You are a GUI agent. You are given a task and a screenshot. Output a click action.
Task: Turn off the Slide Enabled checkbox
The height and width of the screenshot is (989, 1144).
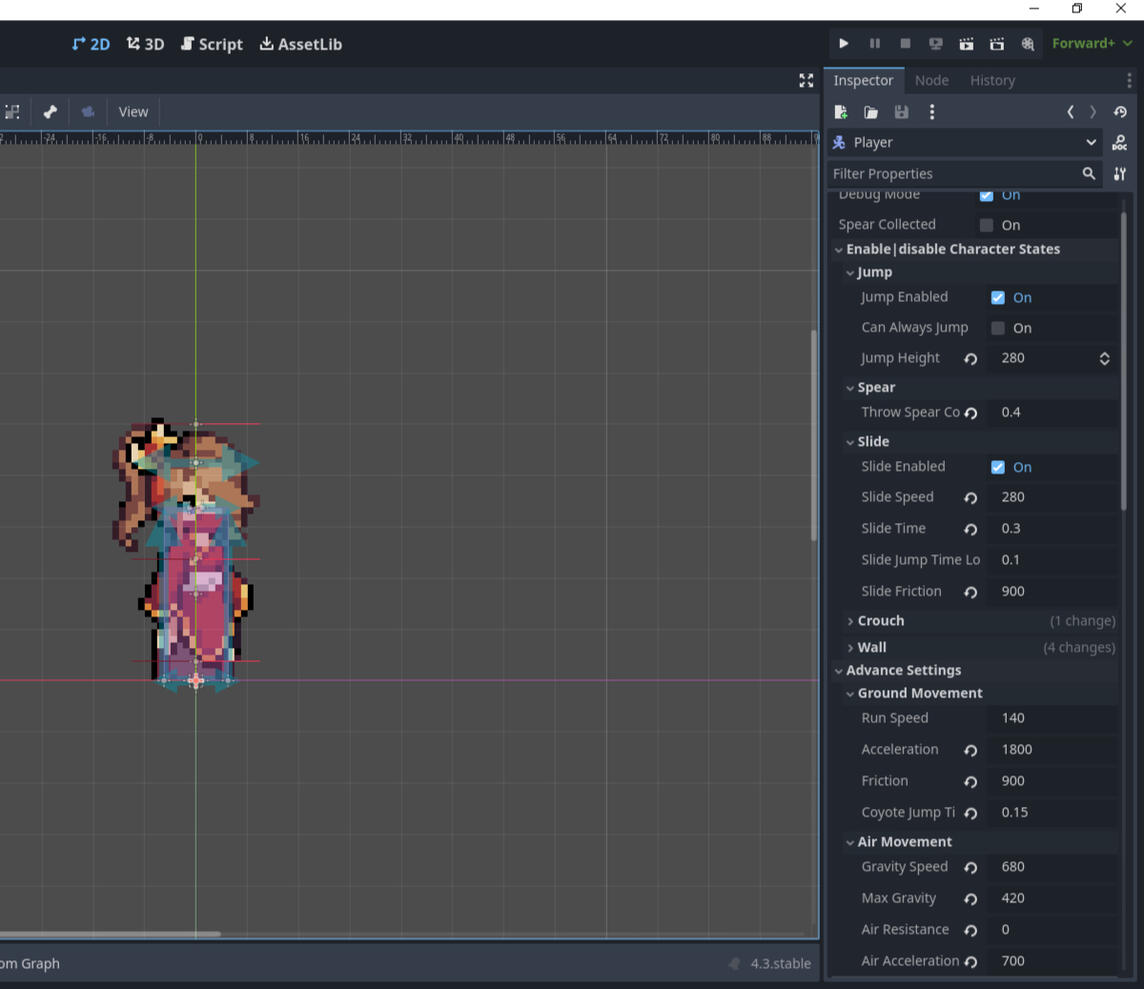click(998, 467)
